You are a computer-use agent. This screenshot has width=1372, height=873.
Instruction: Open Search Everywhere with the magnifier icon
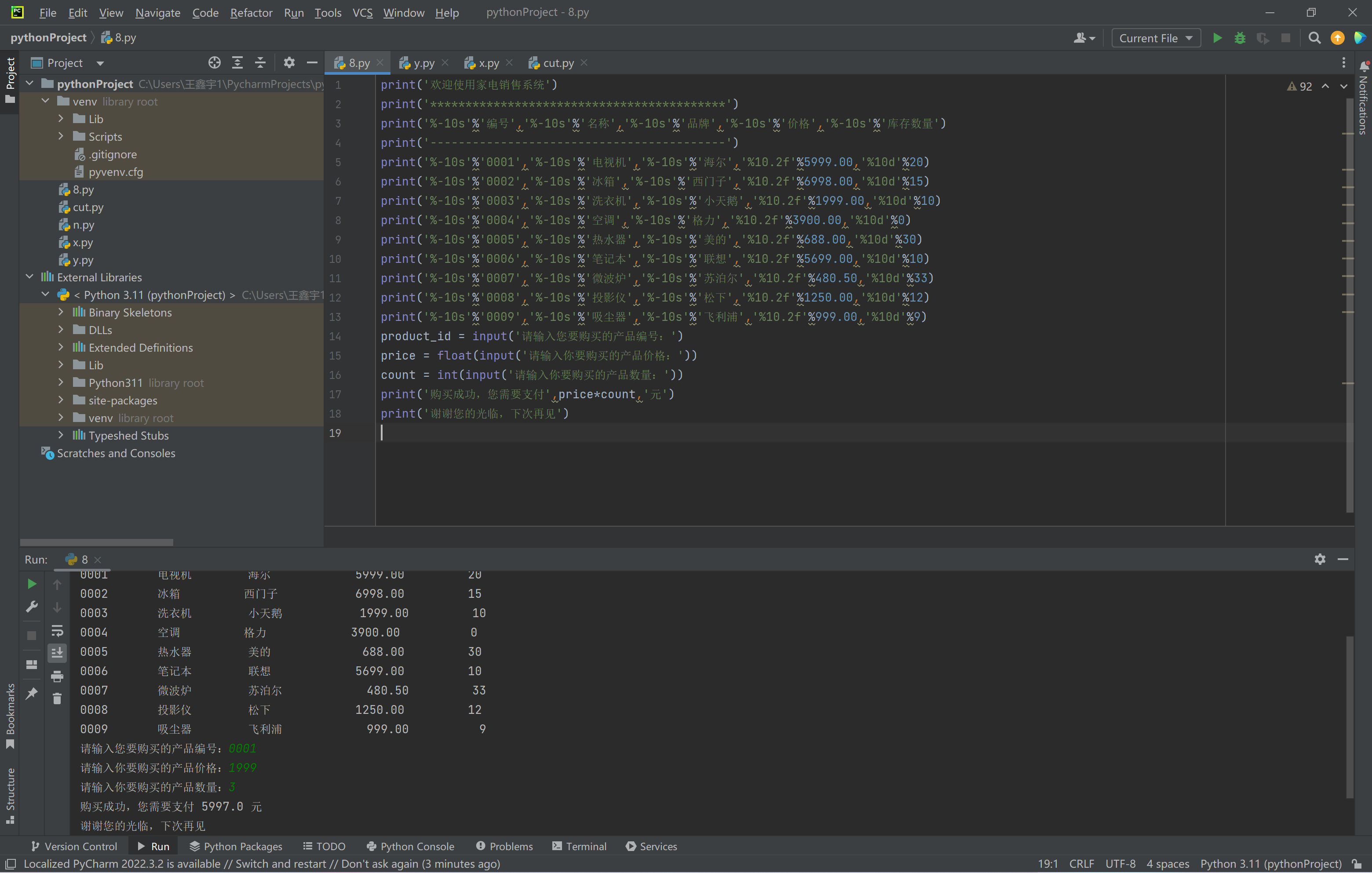pyautogui.click(x=1314, y=38)
